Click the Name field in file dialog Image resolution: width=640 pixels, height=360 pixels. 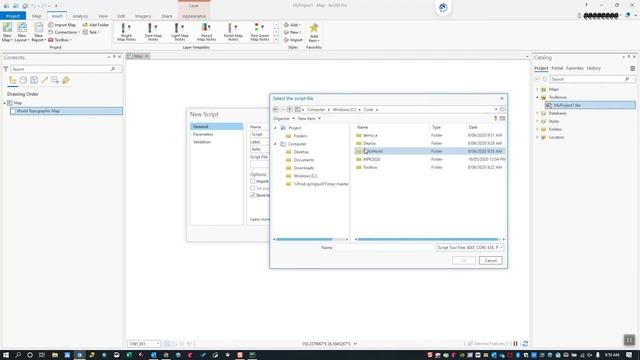[384, 248]
